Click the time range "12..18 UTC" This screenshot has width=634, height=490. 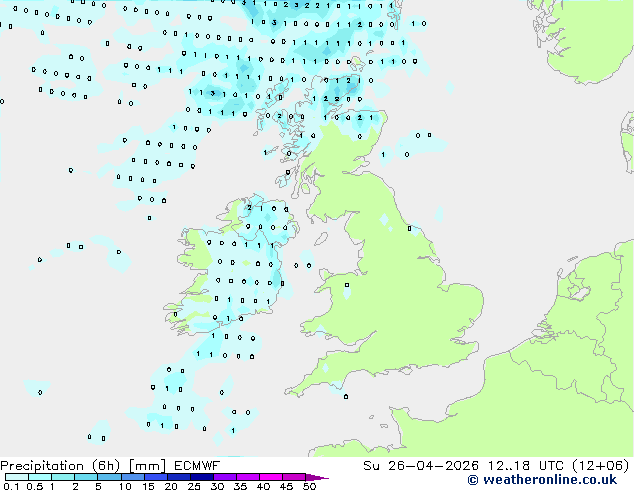(x=526, y=466)
